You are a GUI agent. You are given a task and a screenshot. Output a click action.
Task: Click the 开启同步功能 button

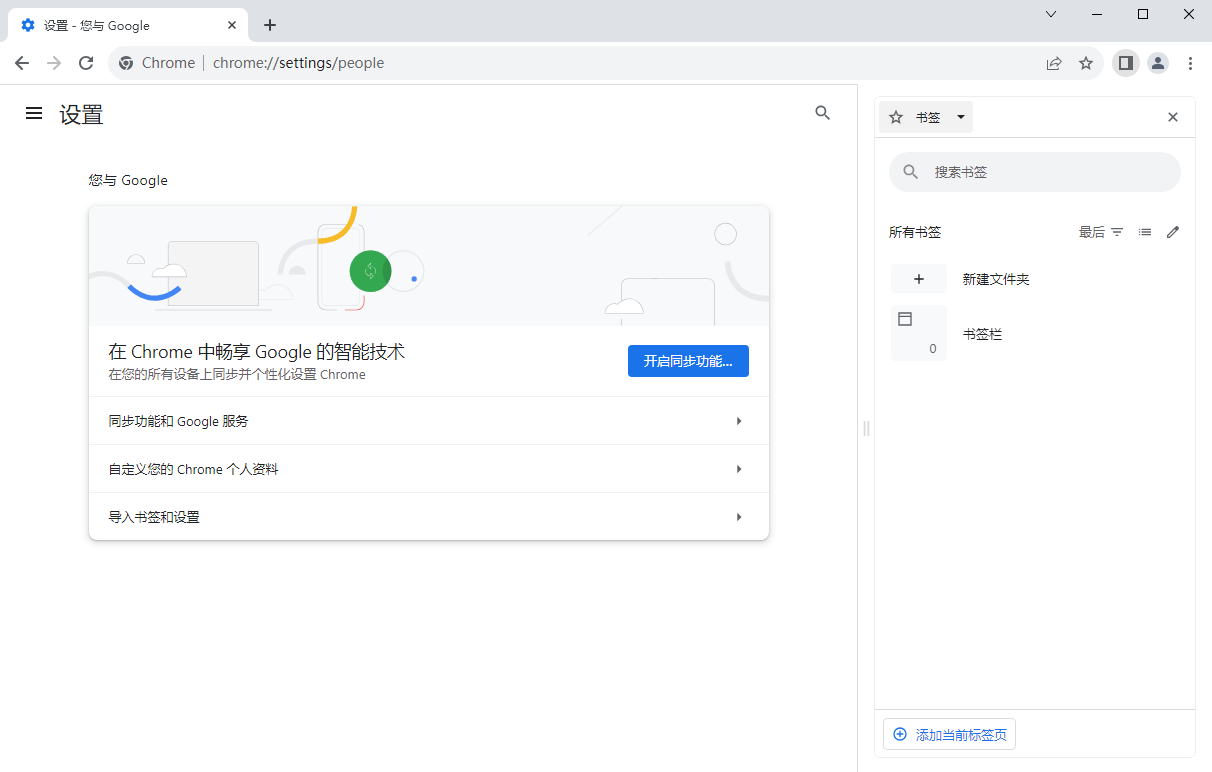[688, 361]
